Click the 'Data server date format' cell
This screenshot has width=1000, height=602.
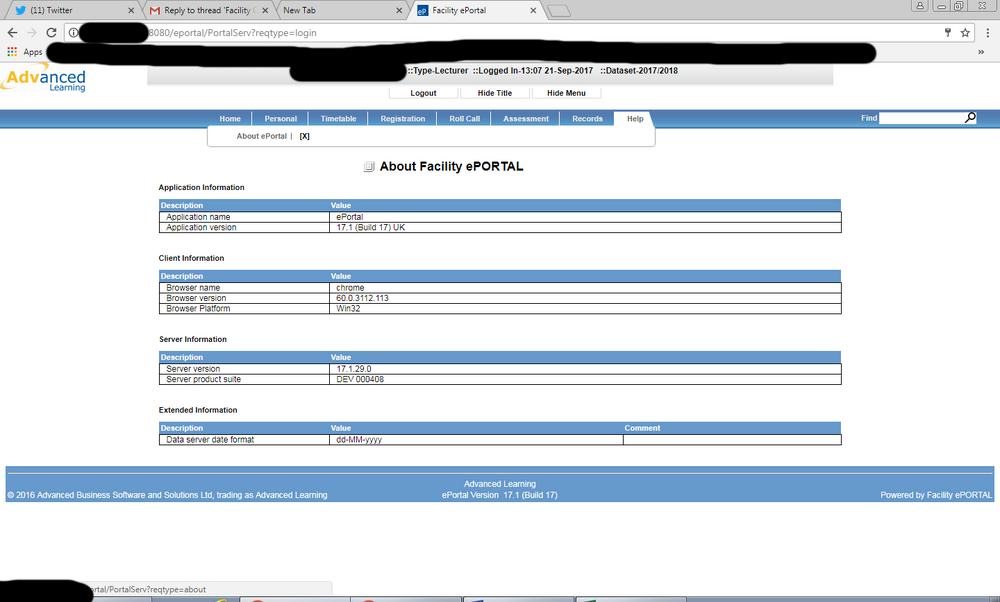click(x=244, y=440)
